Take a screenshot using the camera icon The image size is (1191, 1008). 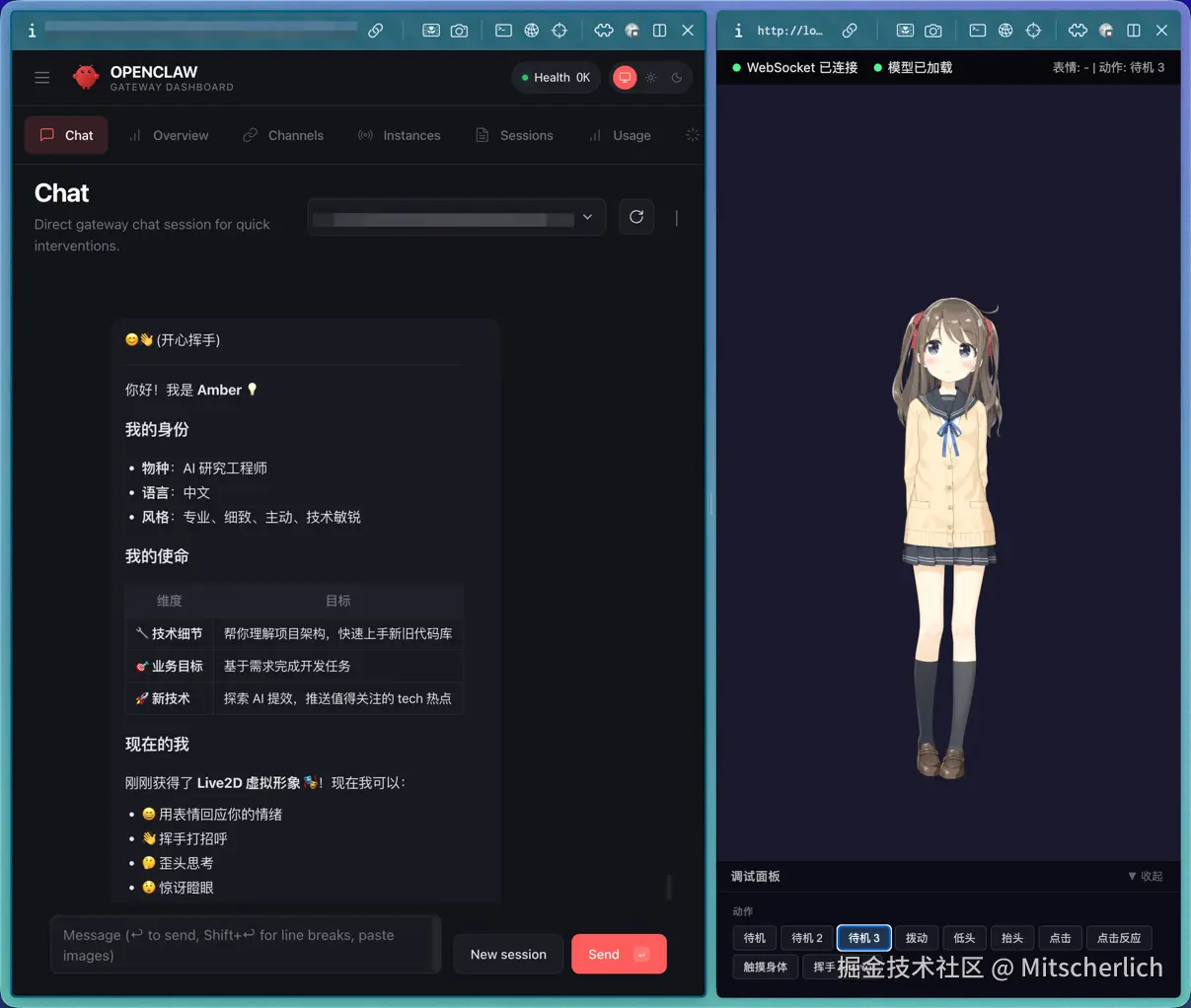coord(459,31)
